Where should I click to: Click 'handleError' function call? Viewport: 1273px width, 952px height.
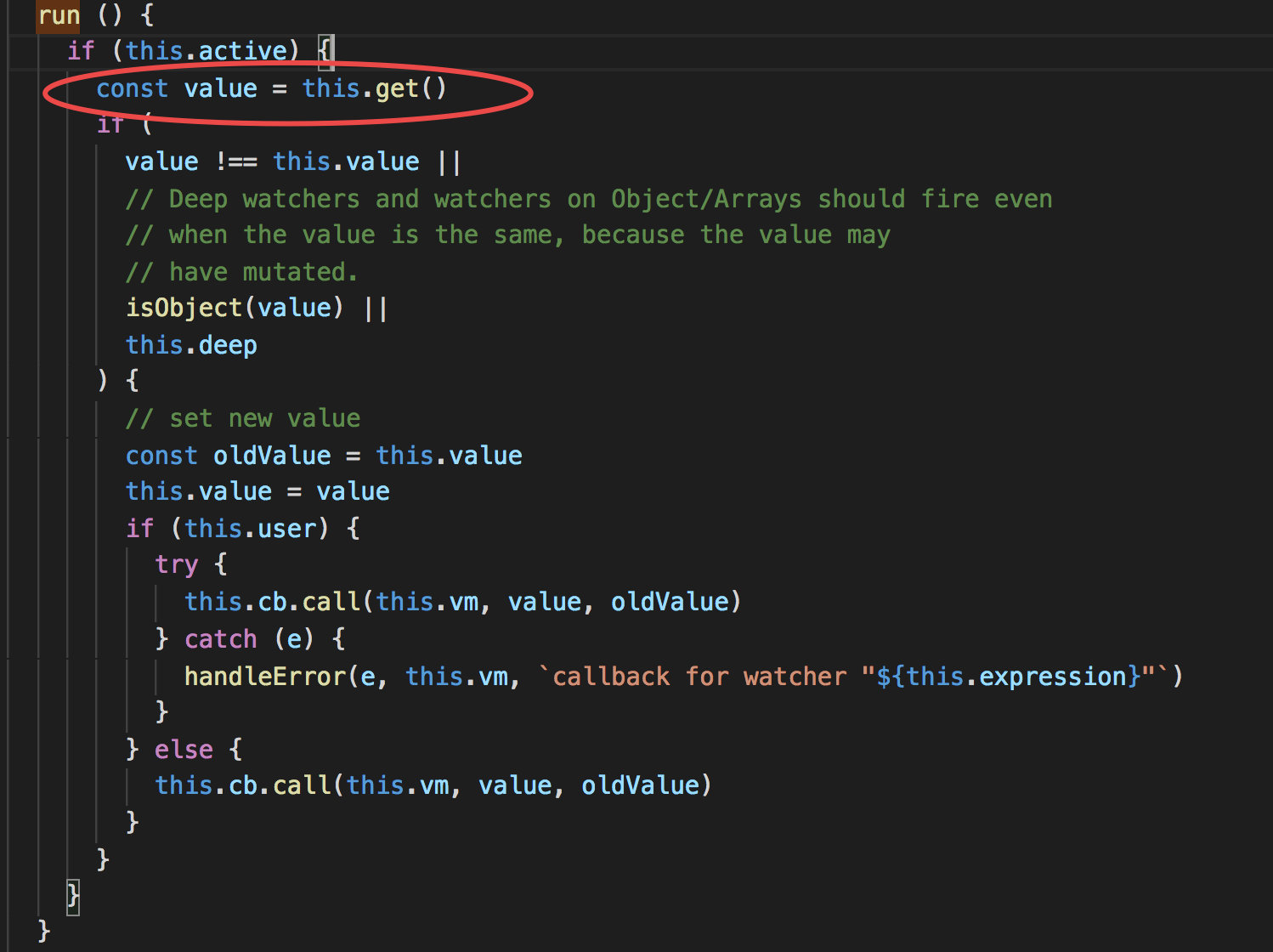click(265, 677)
